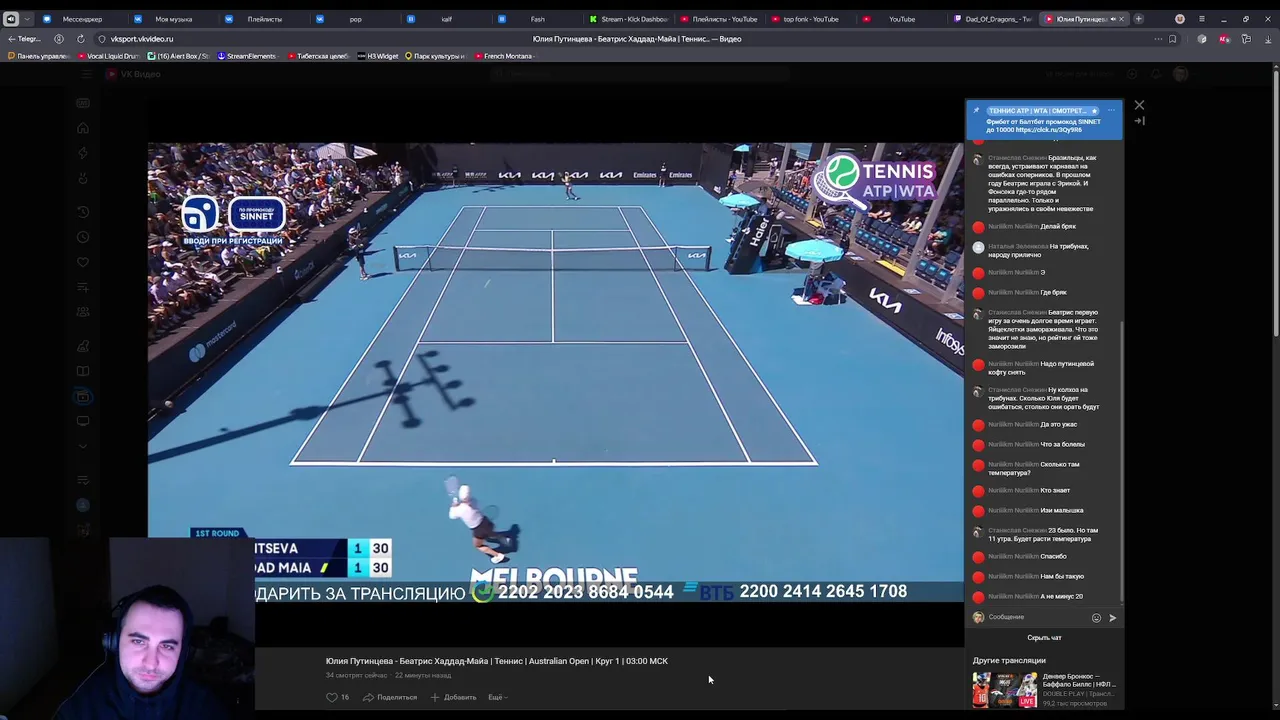The image size is (1280, 720).
Task: Click the Поделиться share button
Action: (x=390, y=697)
